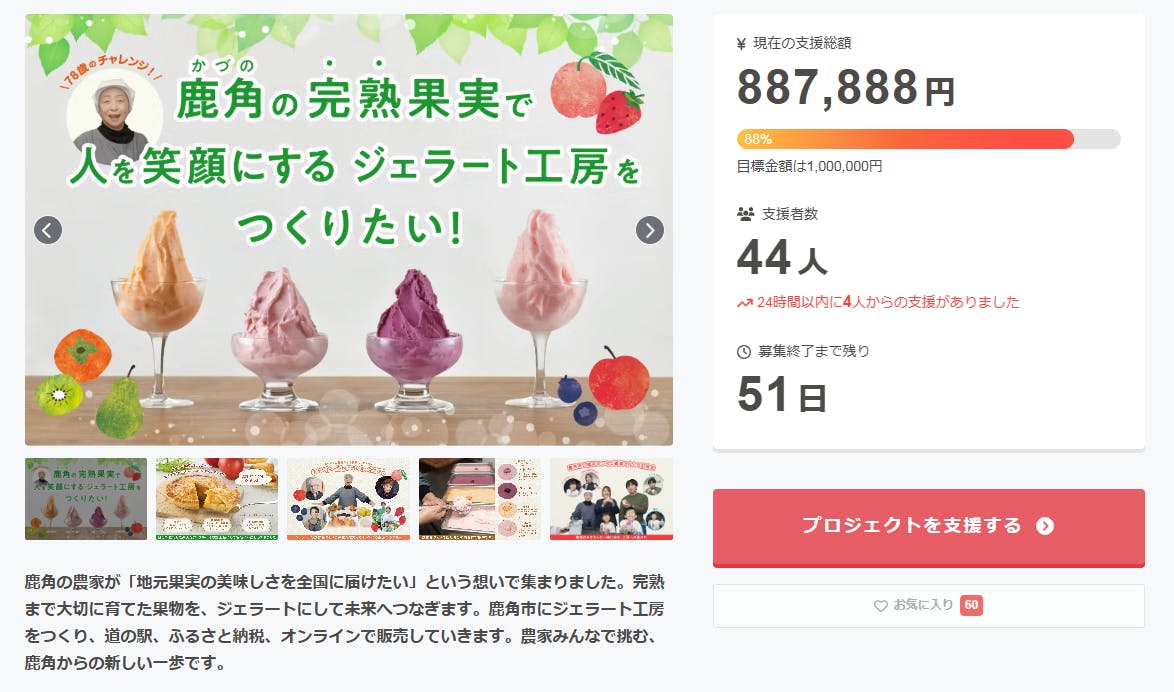The width and height of the screenshot is (1174, 692).
Task: Select the first thumbnail with gelato title
Action: [x=86, y=499]
